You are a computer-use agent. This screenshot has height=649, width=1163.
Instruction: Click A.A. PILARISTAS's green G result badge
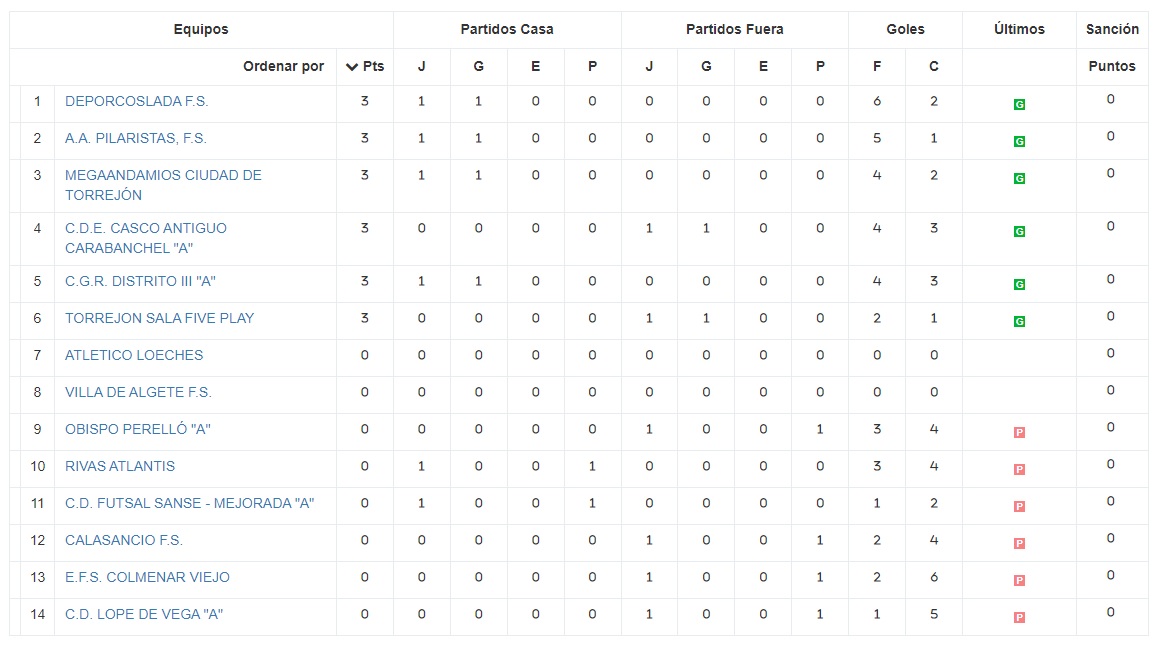click(x=1019, y=141)
